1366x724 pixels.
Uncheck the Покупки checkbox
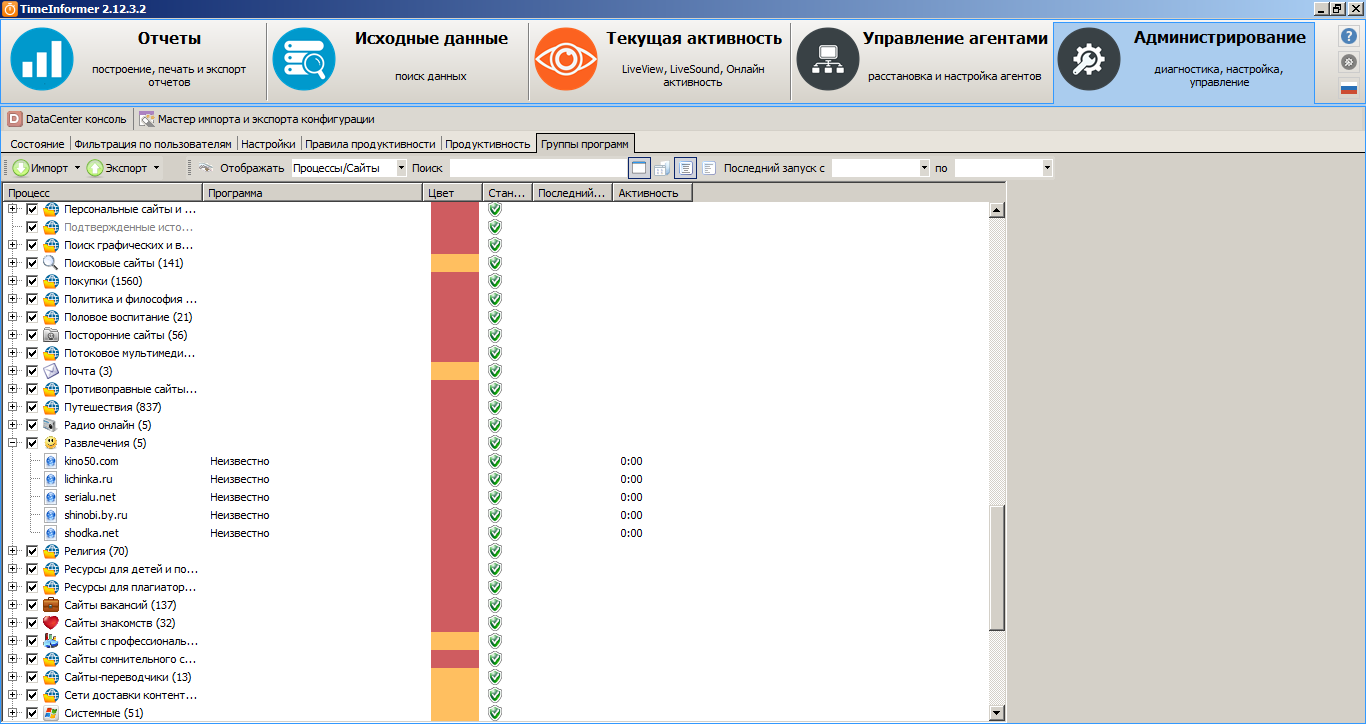[x=32, y=281]
